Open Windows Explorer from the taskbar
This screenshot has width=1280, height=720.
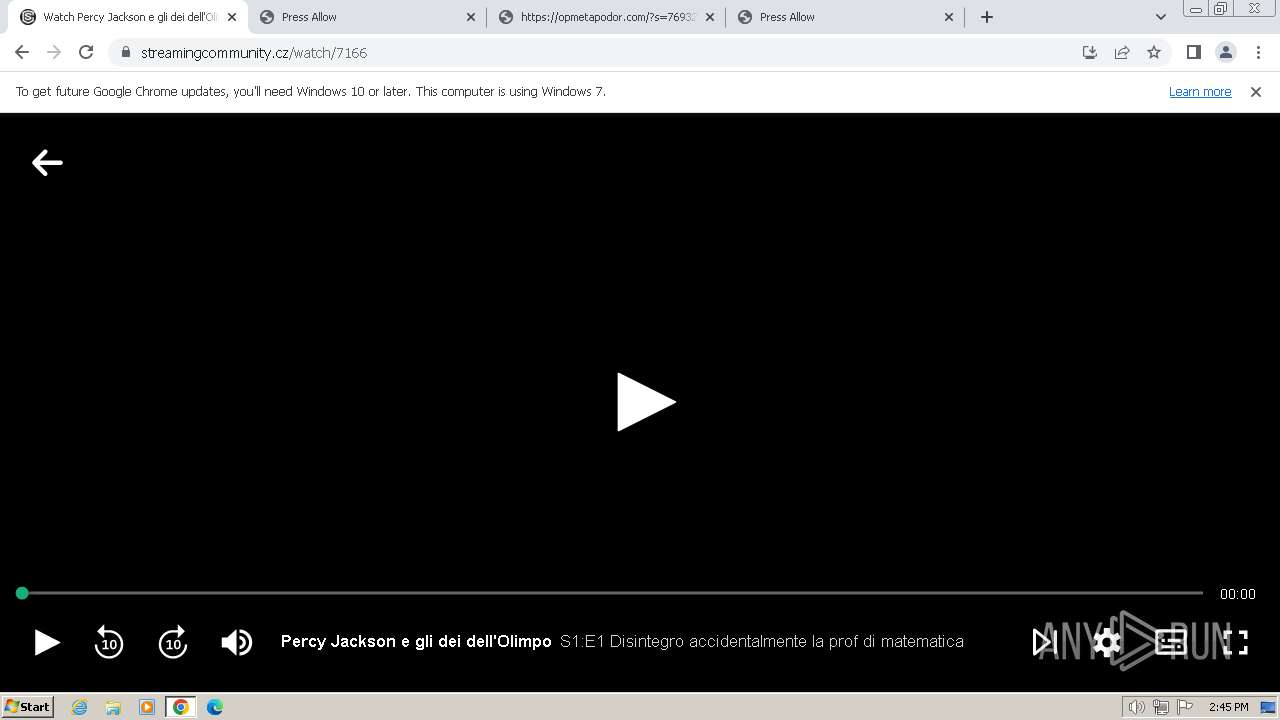(113, 707)
